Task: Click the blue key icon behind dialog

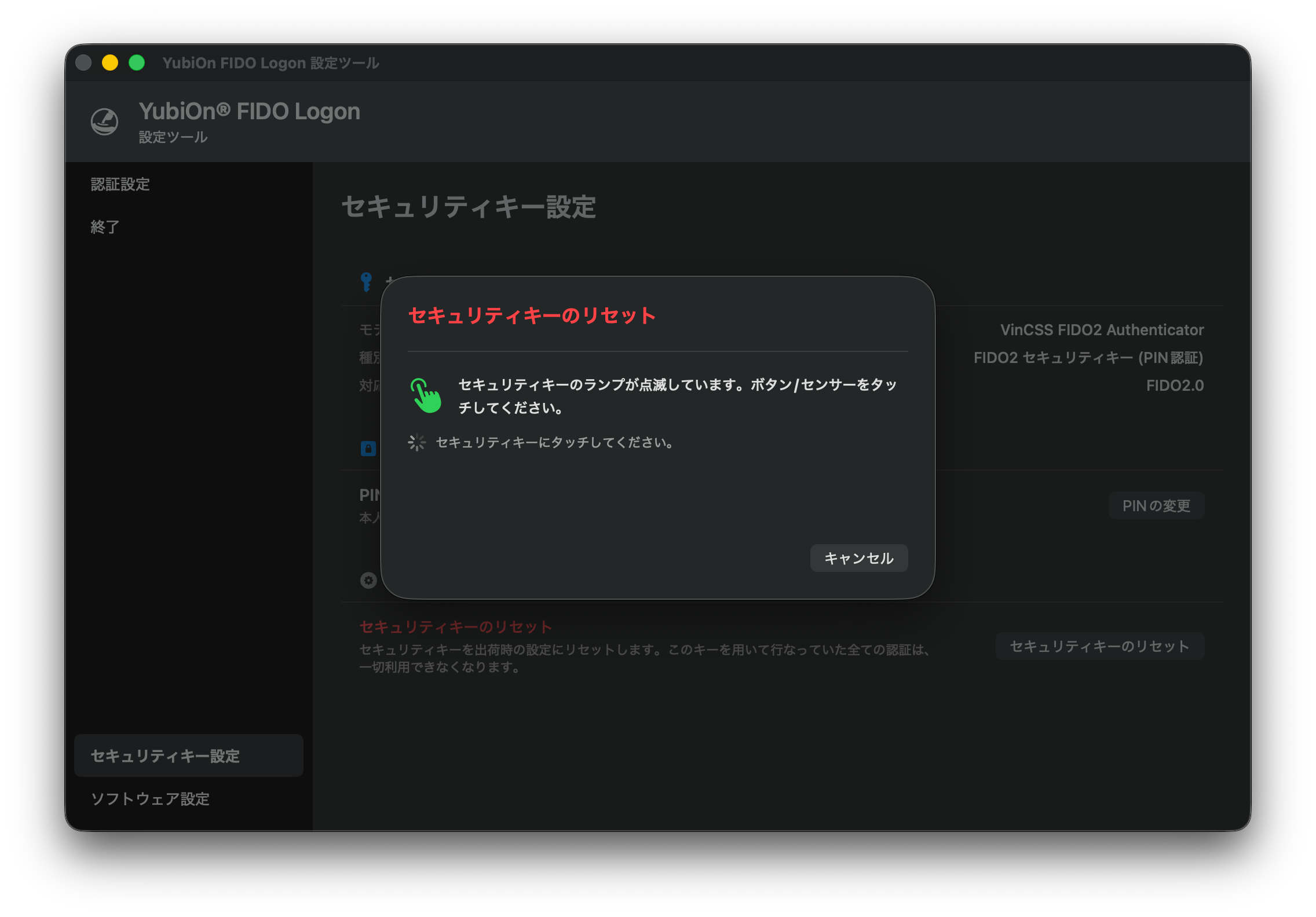Action: point(366,282)
